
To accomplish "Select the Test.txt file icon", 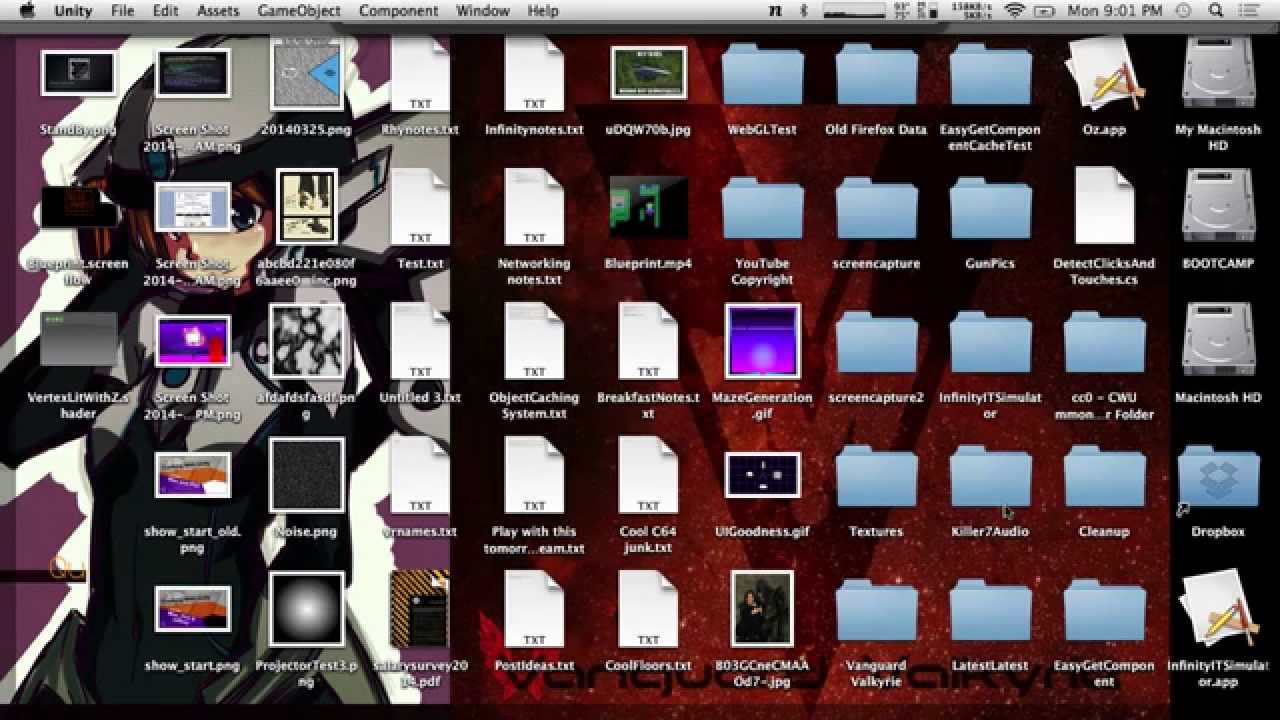I will (x=420, y=209).
